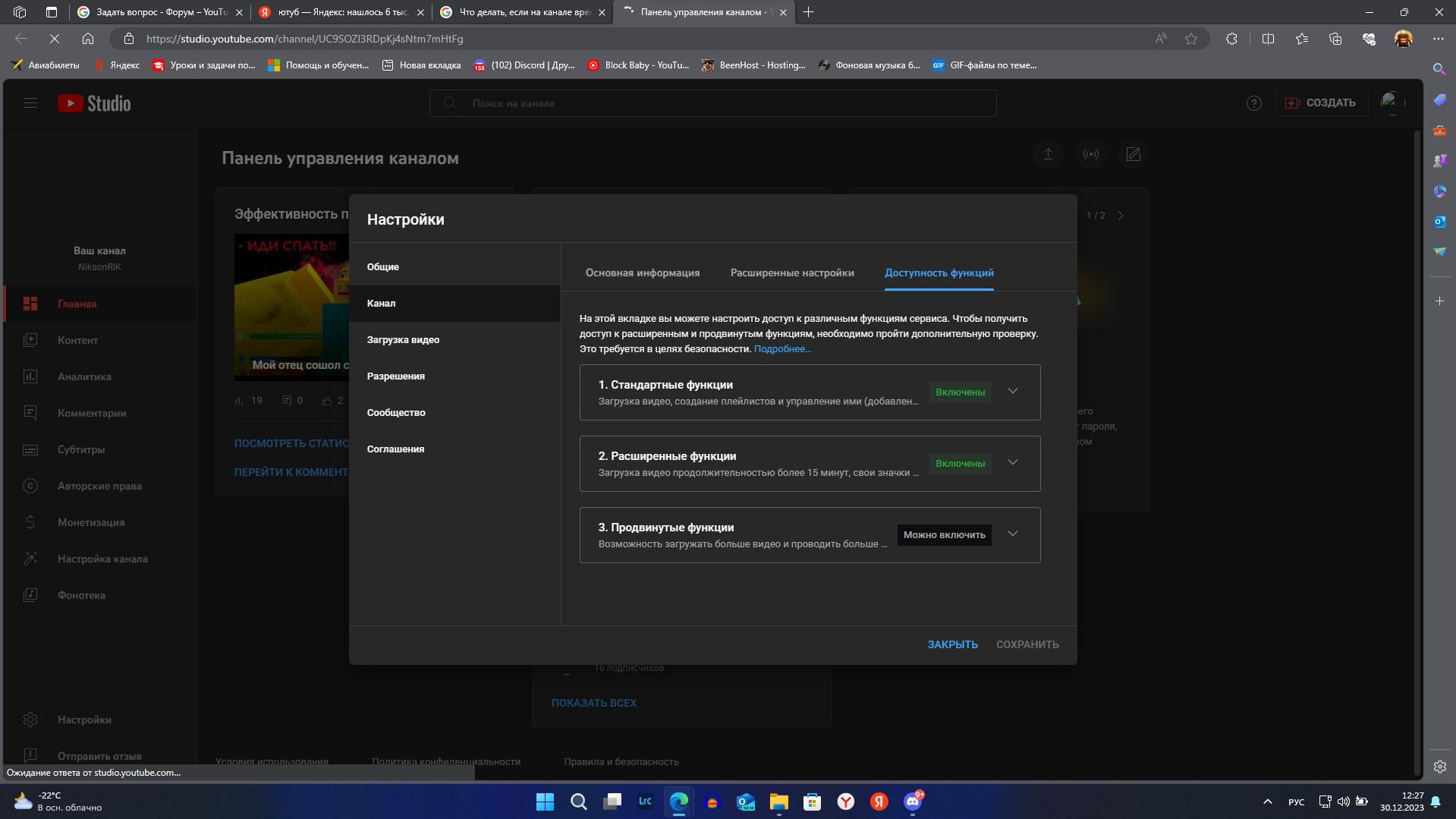Click the СОЗДАТЬ button
Viewport: 1456px width, 819px height.
pos(1321,103)
